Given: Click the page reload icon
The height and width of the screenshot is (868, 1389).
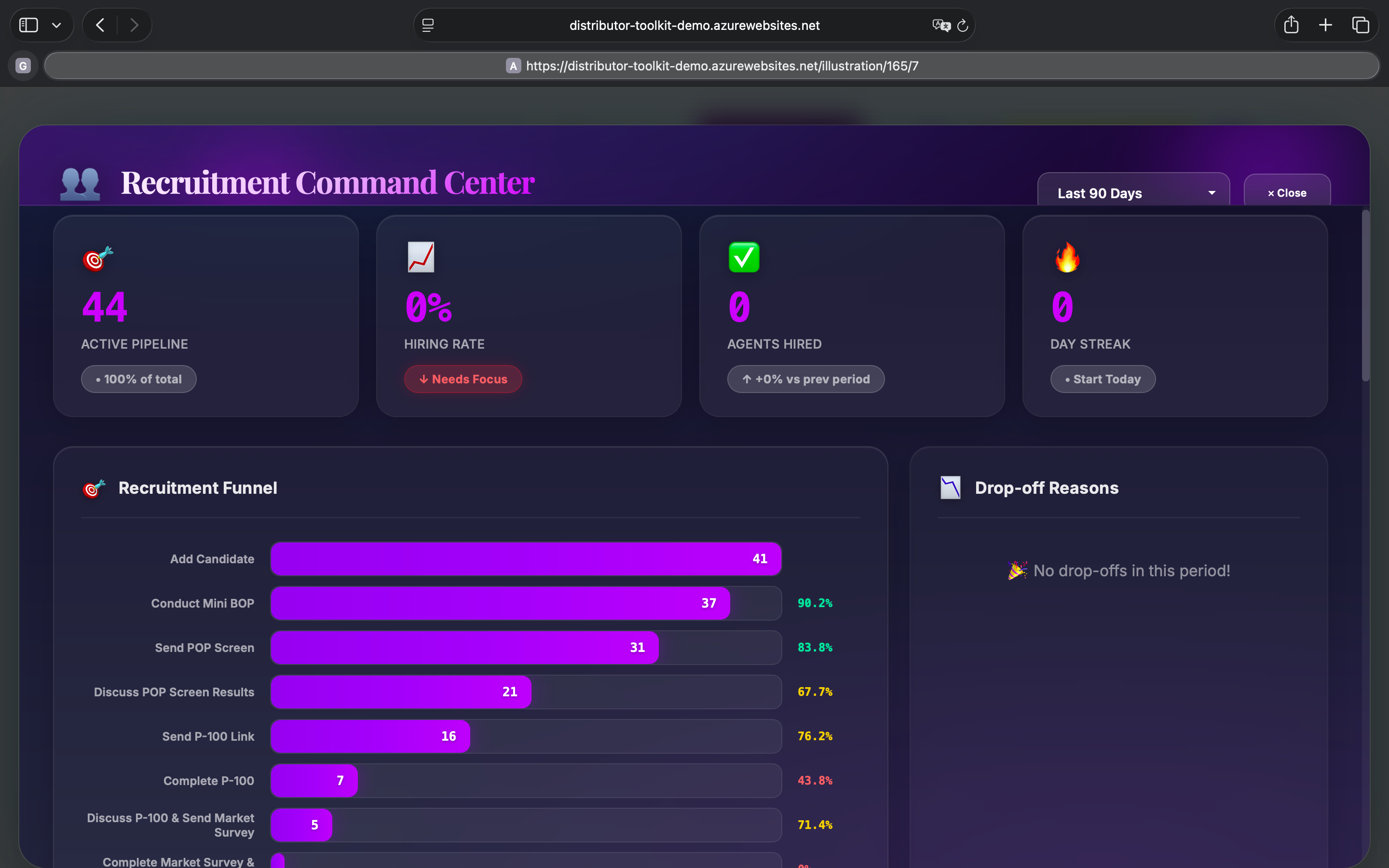Looking at the screenshot, I should (963, 25).
